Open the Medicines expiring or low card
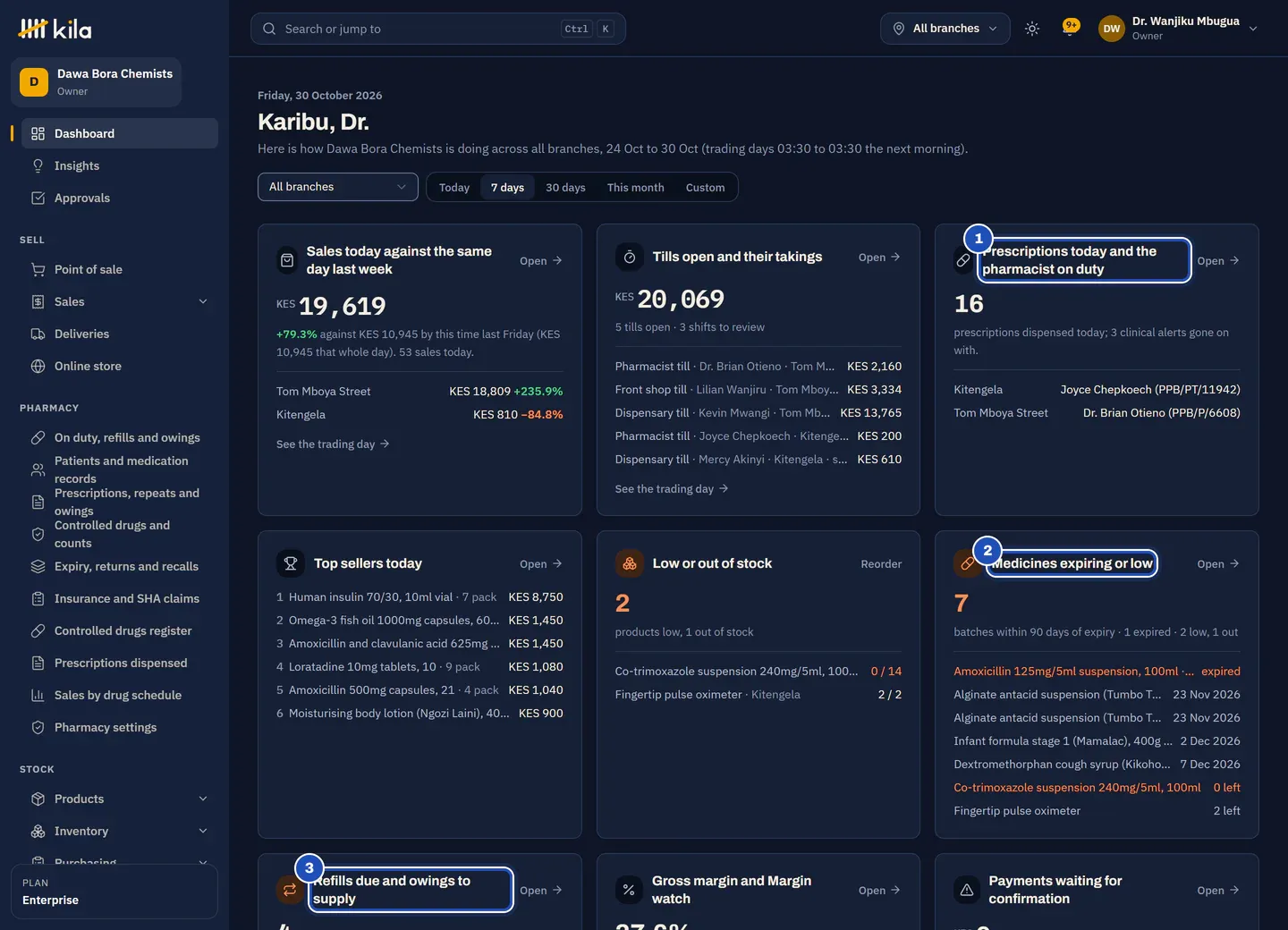Image resolution: width=1288 pixels, height=930 pixels. [x=1218, y=563]
